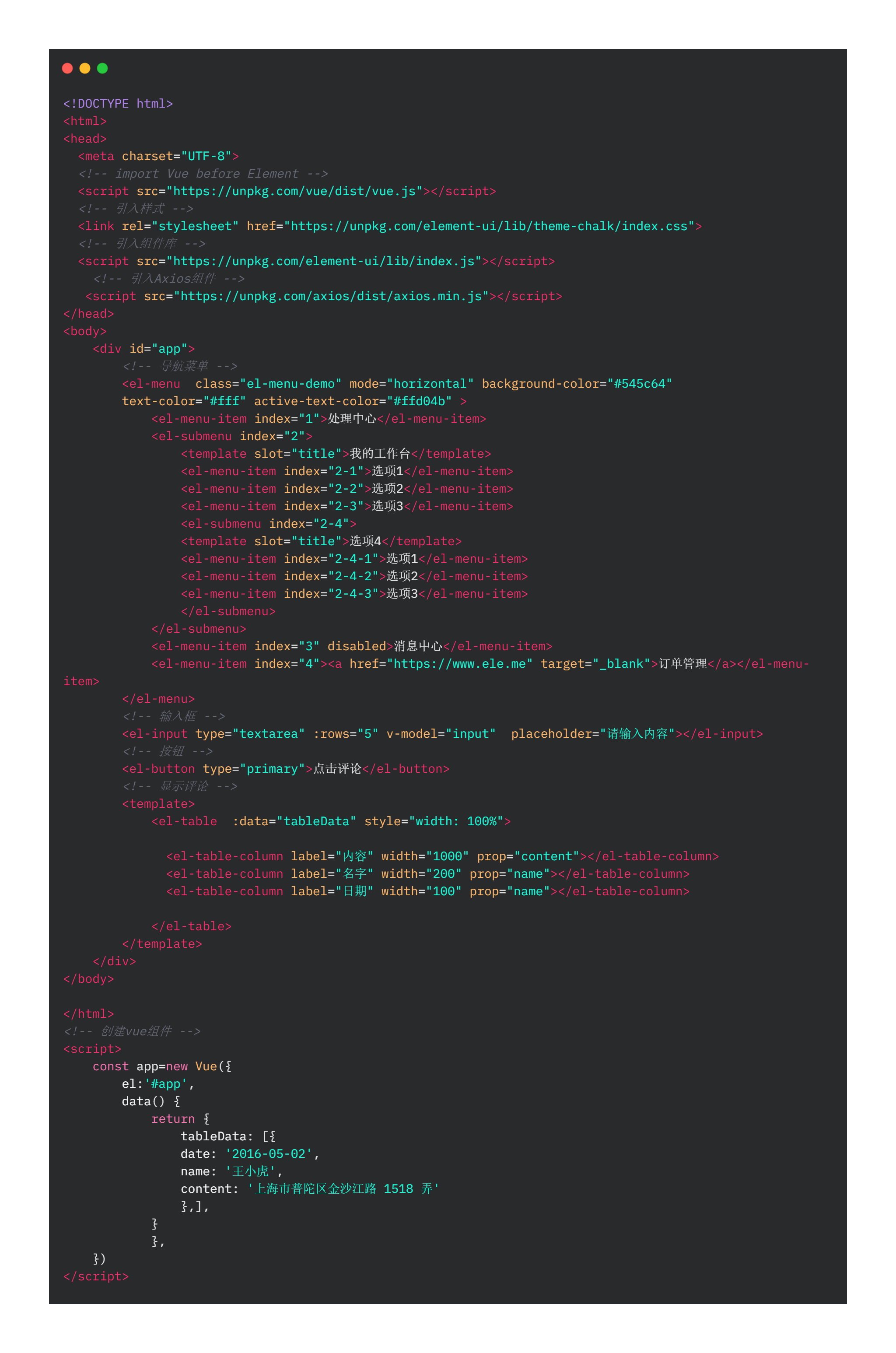This screenshot has width=896, height=1353.
Task: Click the '选项4' template title line
Action: click(321, 541)
